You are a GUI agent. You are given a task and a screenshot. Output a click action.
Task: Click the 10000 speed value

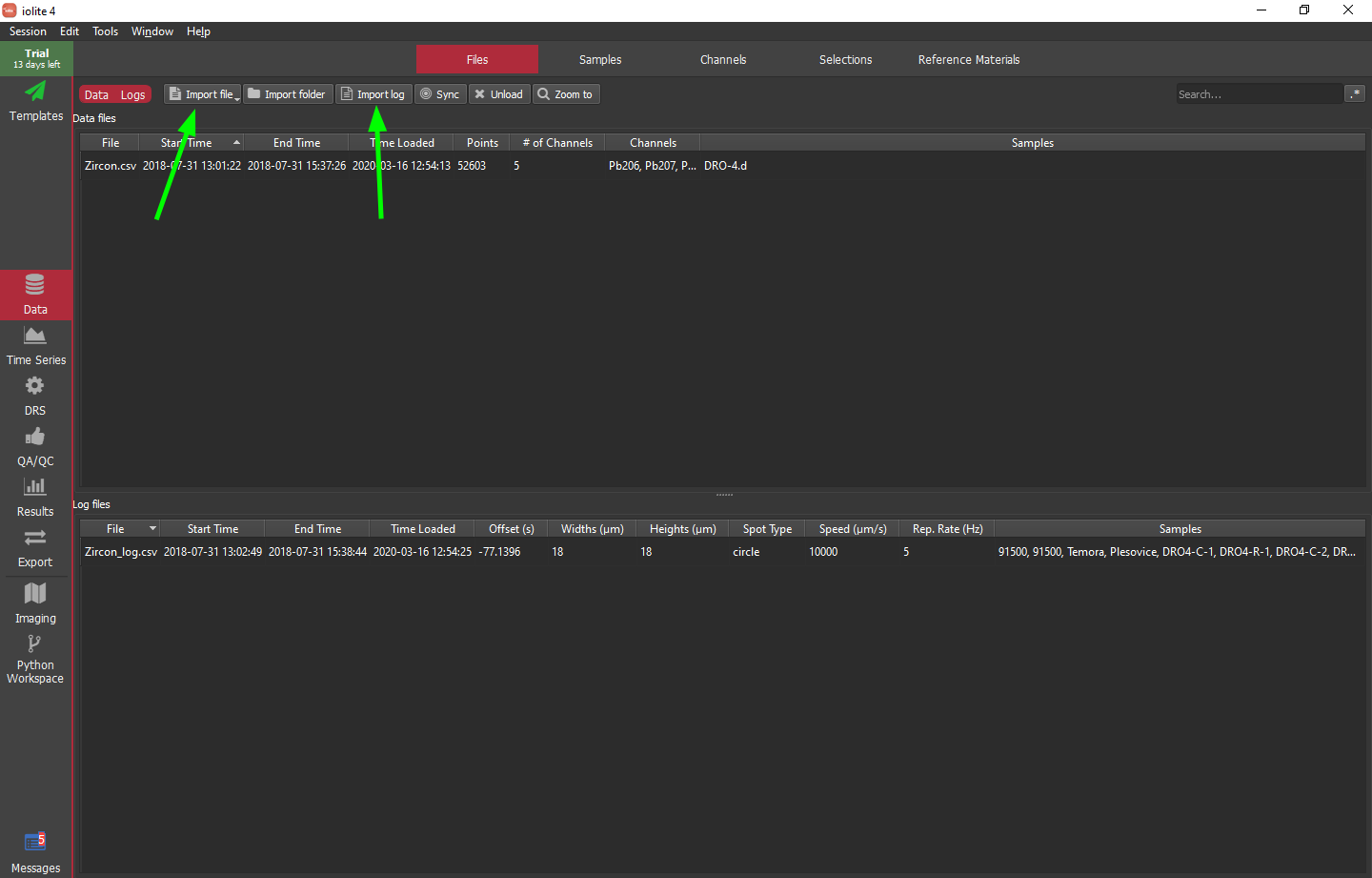coord(823,552)
